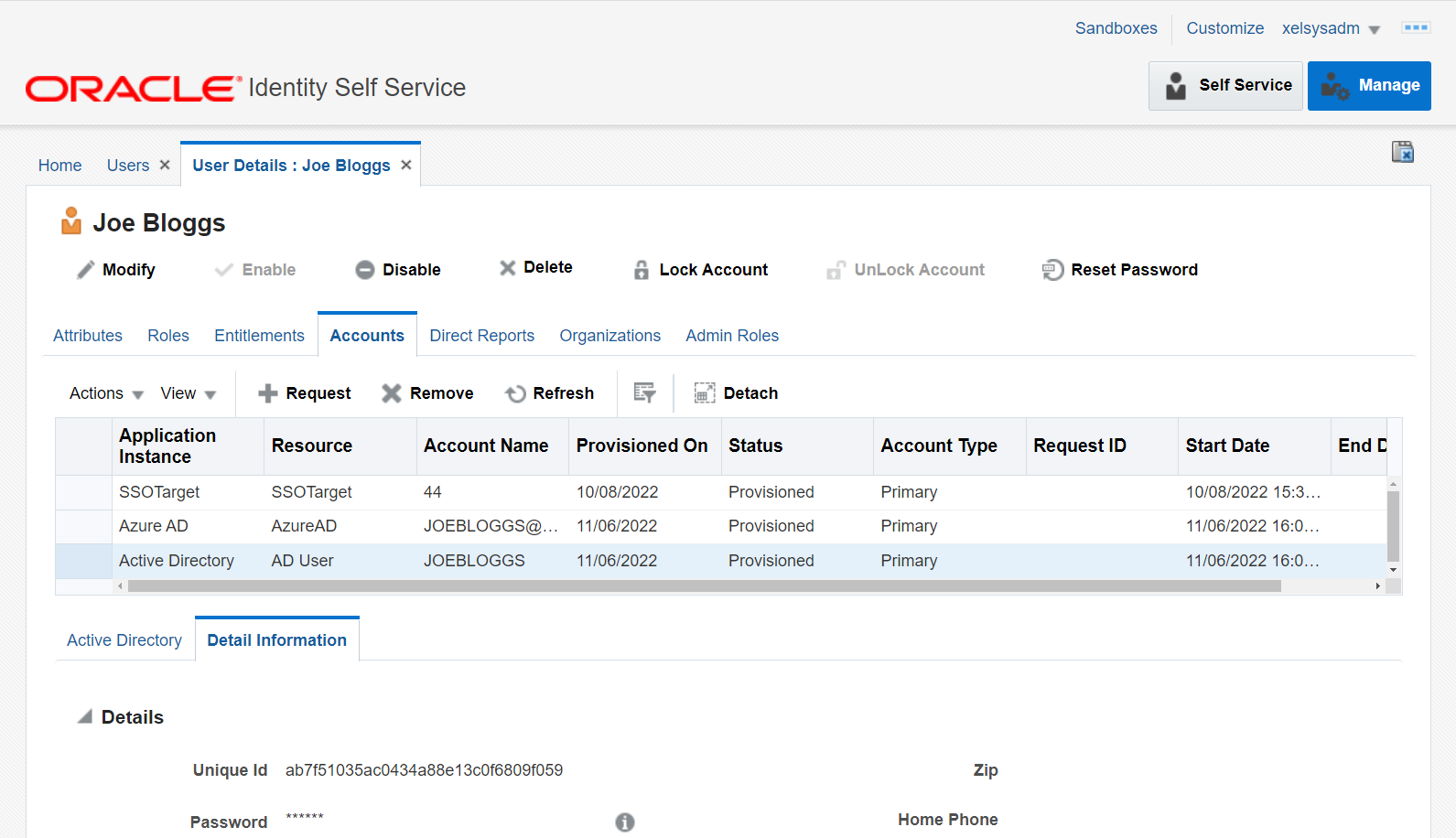This screenshot has height=838, width=1456.
Task: Click the Detach table icon
Action: (705, 393)
